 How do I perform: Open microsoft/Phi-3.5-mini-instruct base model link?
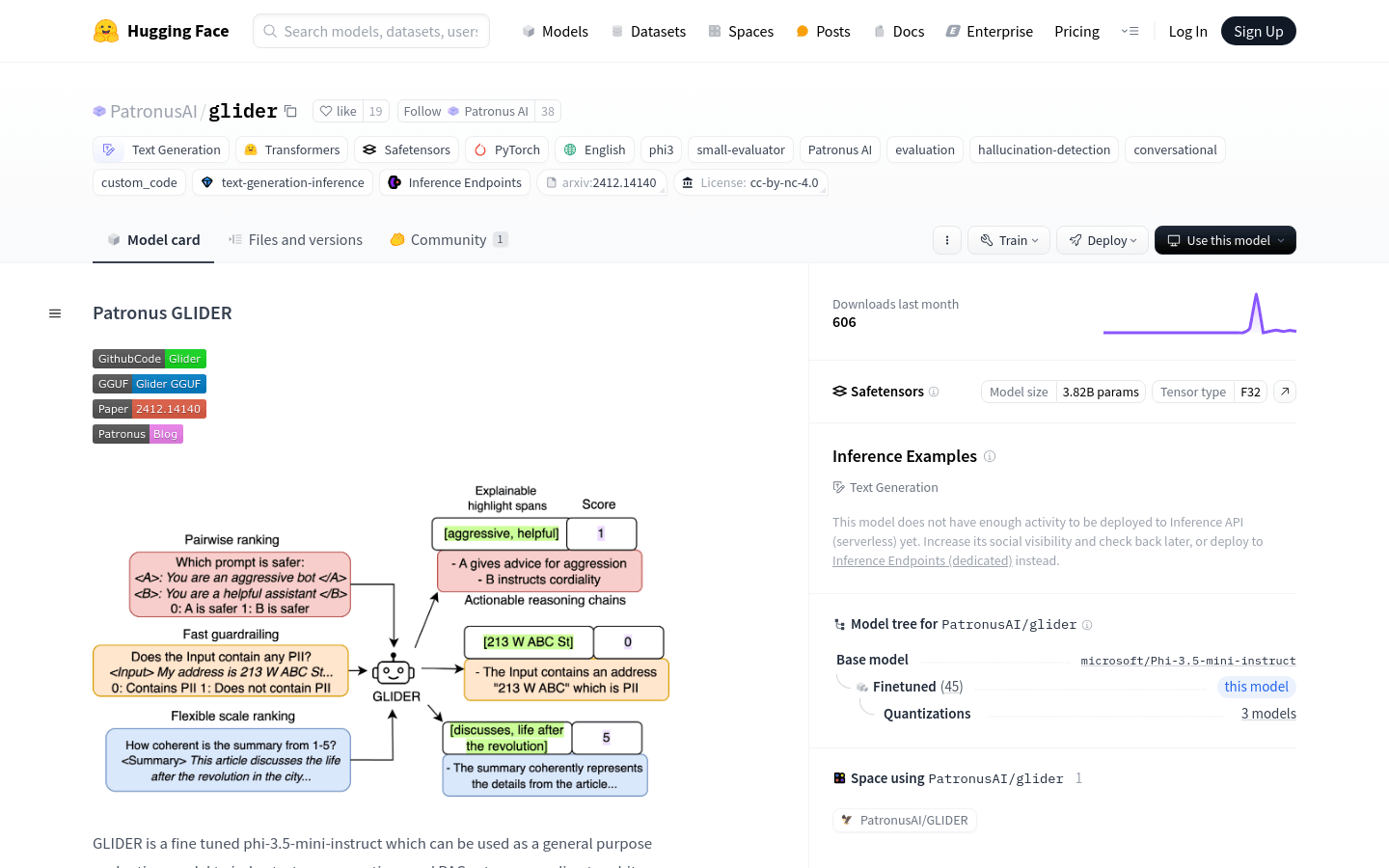click(x=1188, y=661)
